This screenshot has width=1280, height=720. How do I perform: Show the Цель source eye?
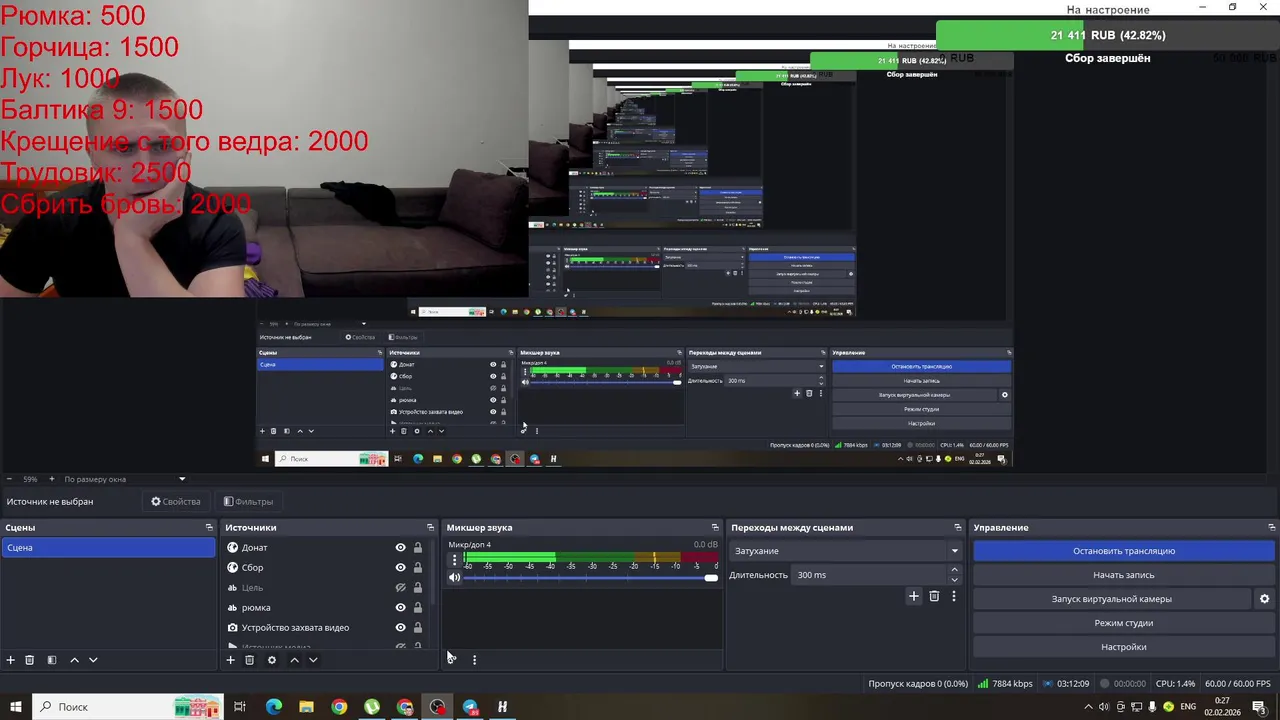(401, 588)
